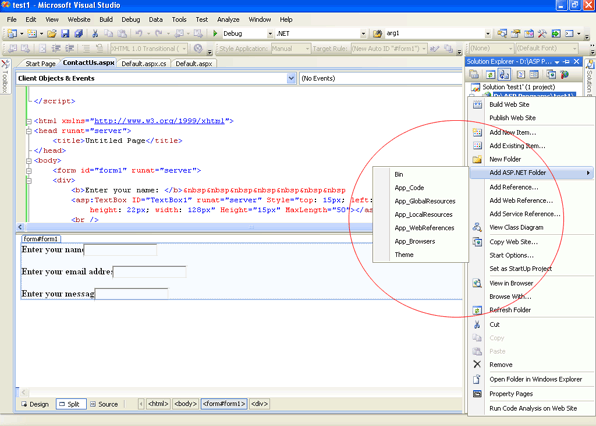Select the Split view button

[x=71, y=404]
